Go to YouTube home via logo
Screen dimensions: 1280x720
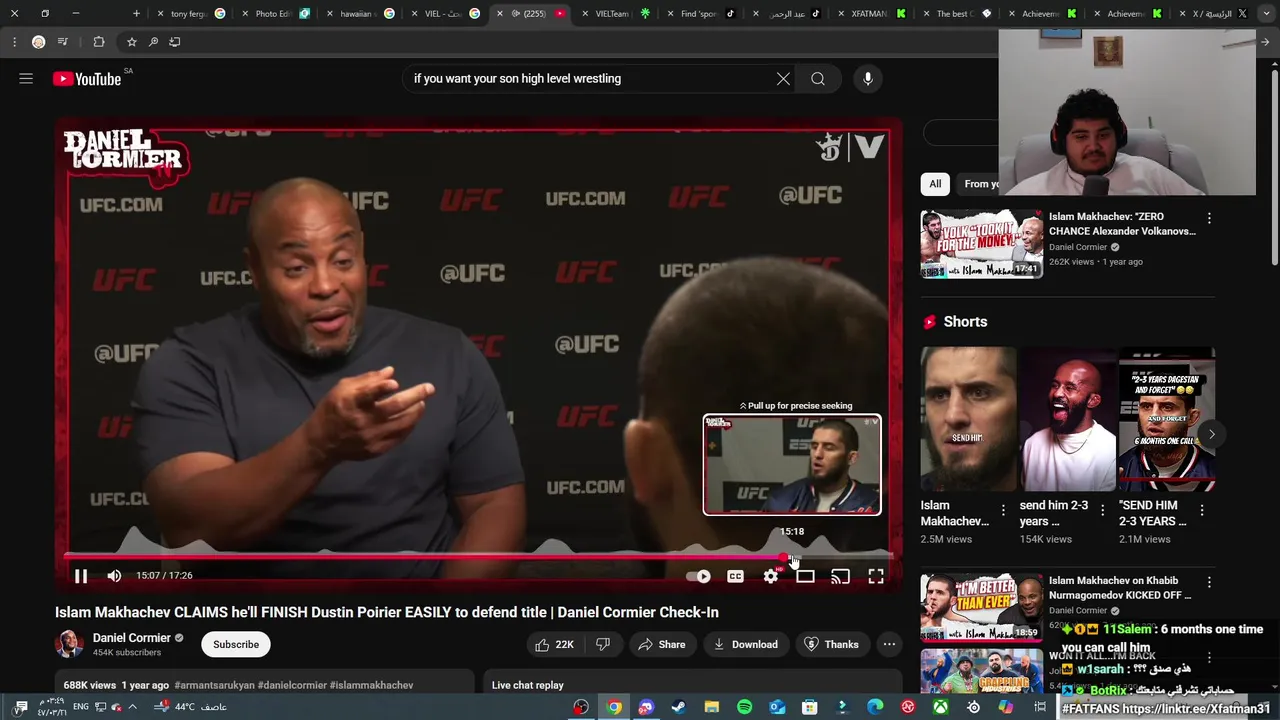tap(87, 79)
